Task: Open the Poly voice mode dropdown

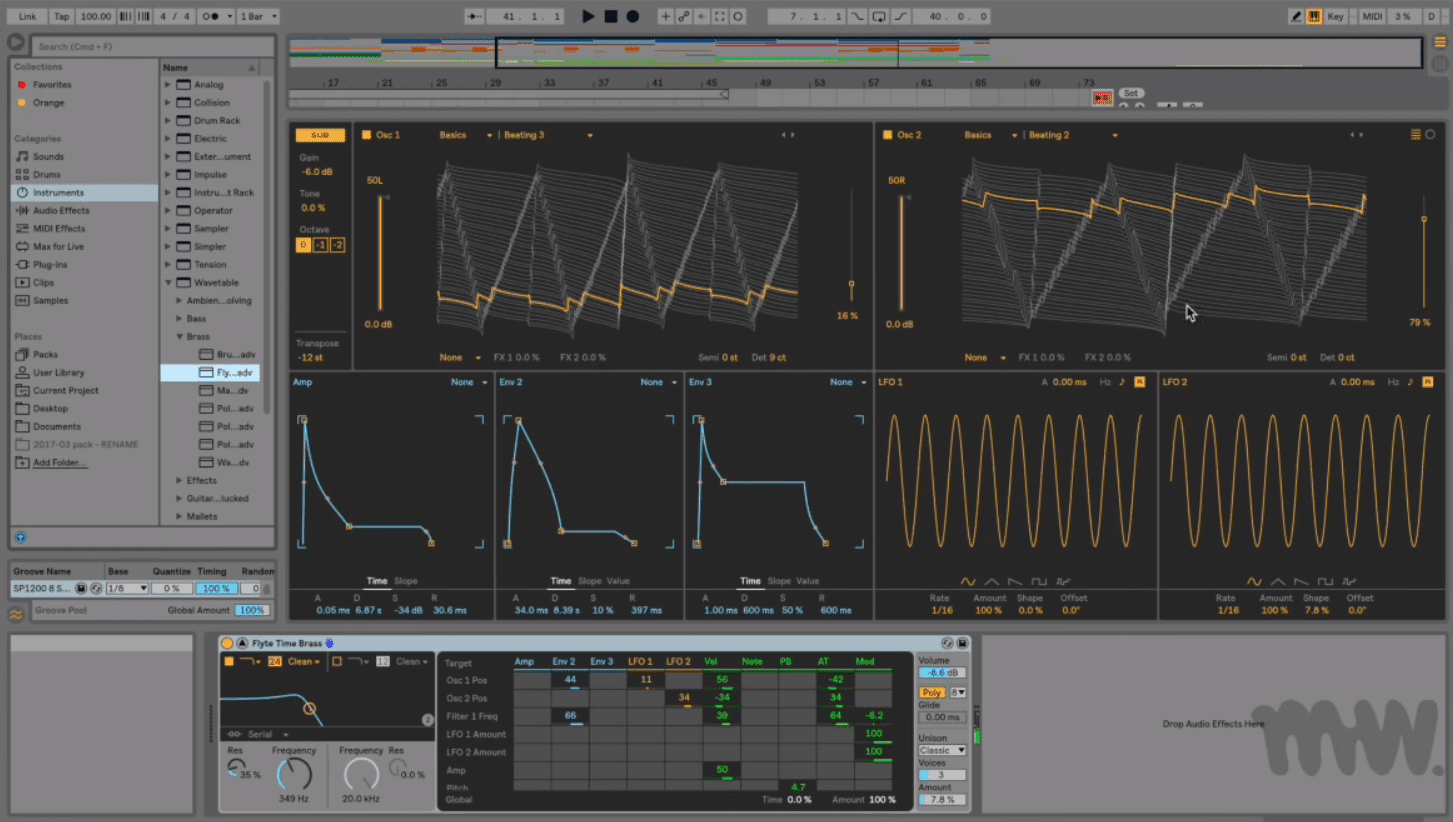Action: [x=931, y=692]
